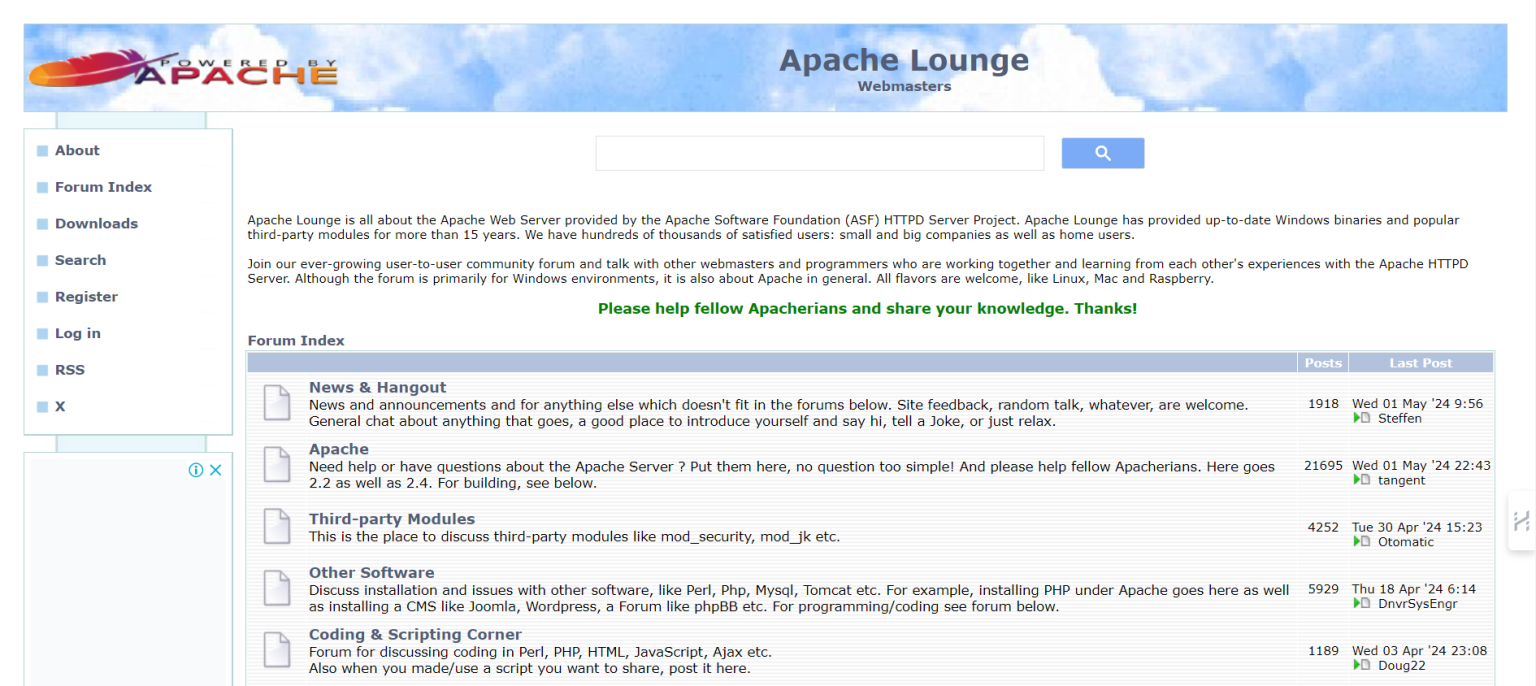Select the Third-party Modules forum icon
Image resolution: width=1536 pixels, height=686 pixels.
276,527
